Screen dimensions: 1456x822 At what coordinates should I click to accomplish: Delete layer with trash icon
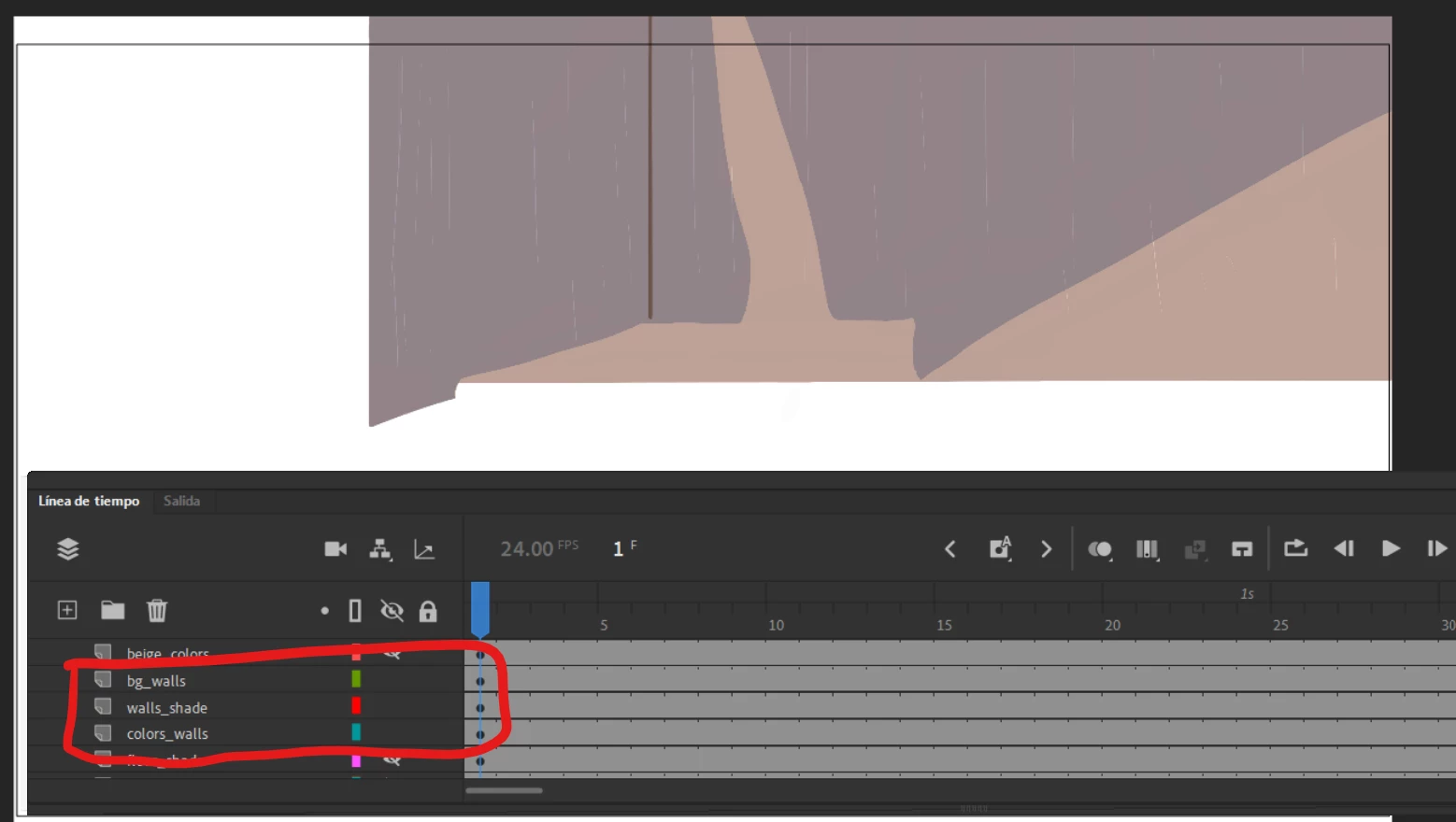point(157,611)
